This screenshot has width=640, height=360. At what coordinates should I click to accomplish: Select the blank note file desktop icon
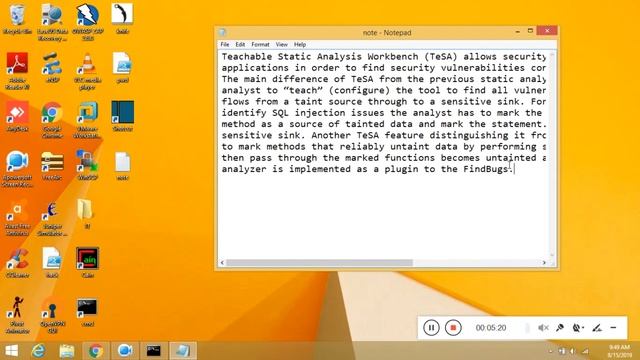point(122,165)
